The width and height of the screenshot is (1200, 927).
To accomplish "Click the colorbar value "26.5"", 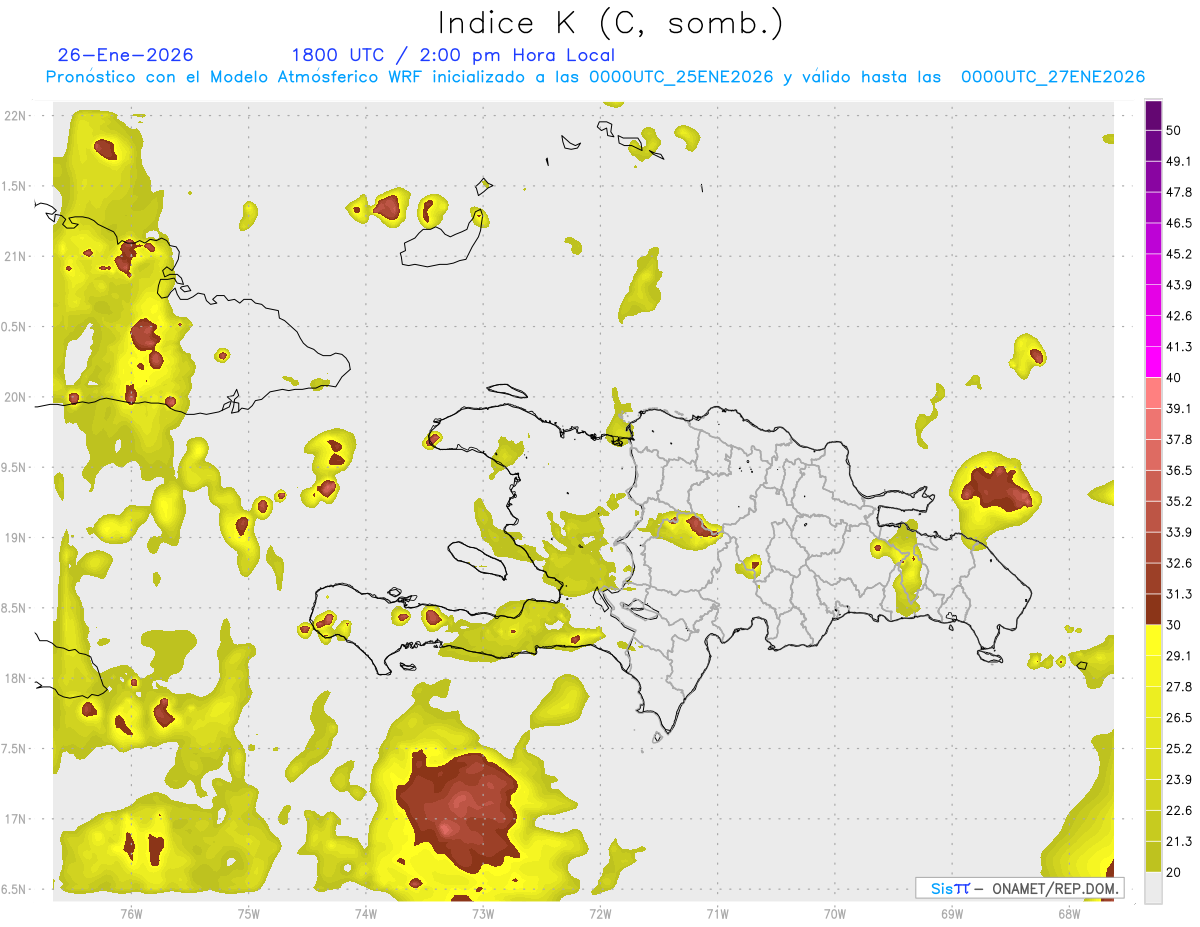I will click(1179, 718).
